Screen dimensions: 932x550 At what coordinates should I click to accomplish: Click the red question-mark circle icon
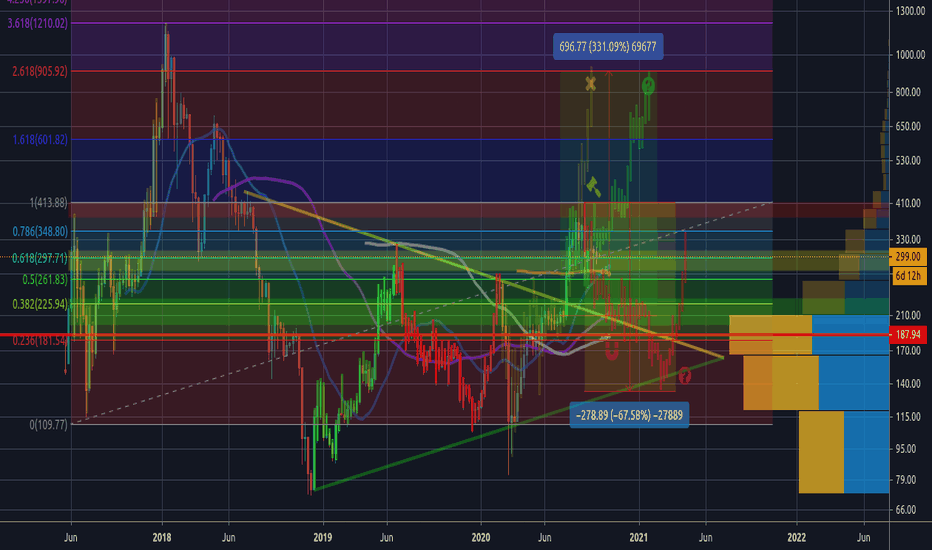tap(684, 375)
